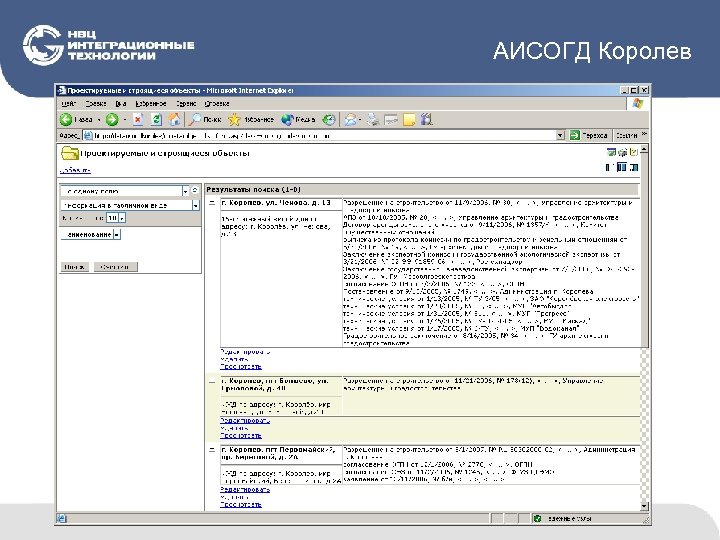Click the Edit page toolbar icon

click(x=391, y=120)
